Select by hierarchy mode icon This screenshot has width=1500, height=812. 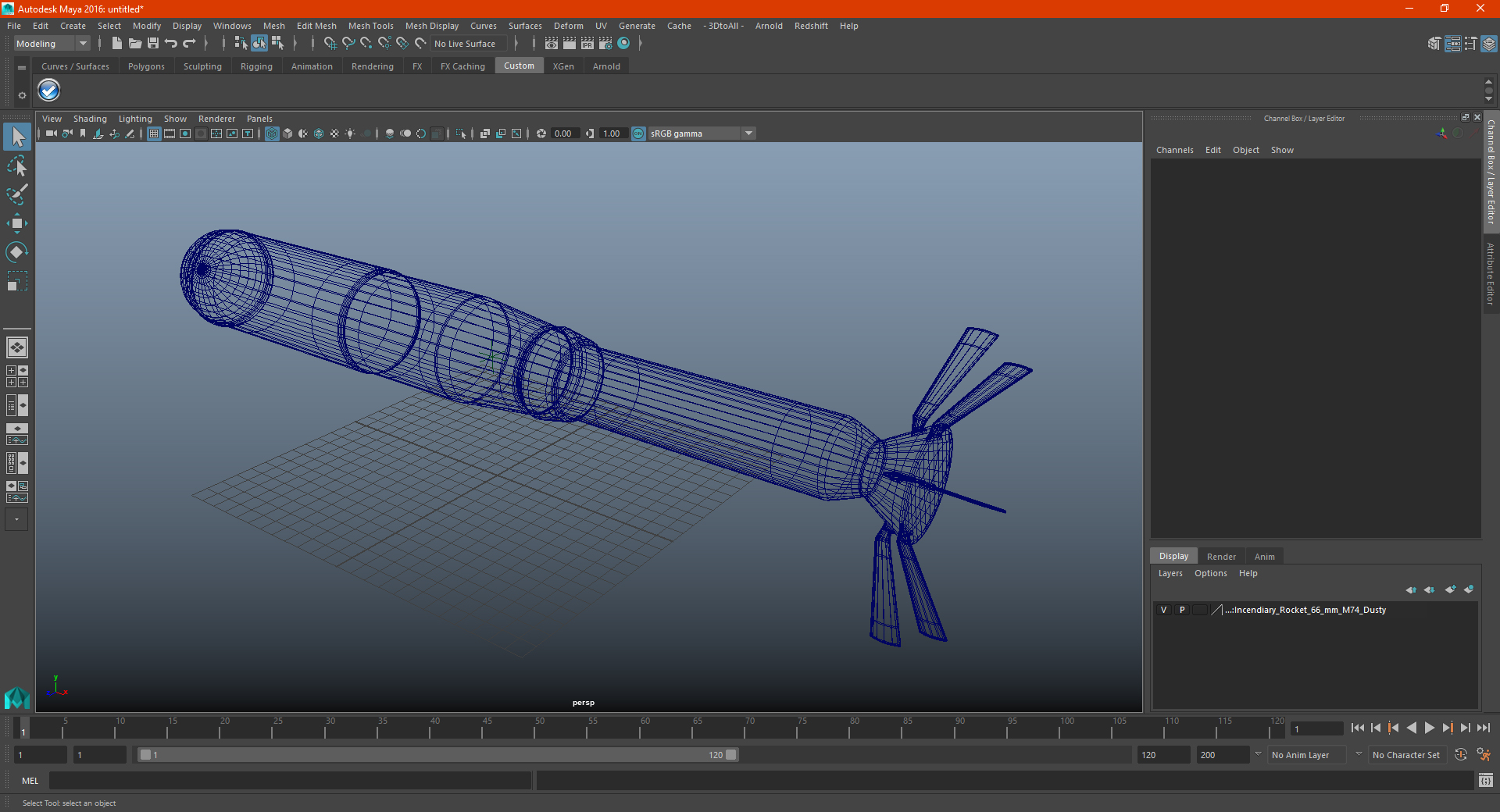point(241,44)
